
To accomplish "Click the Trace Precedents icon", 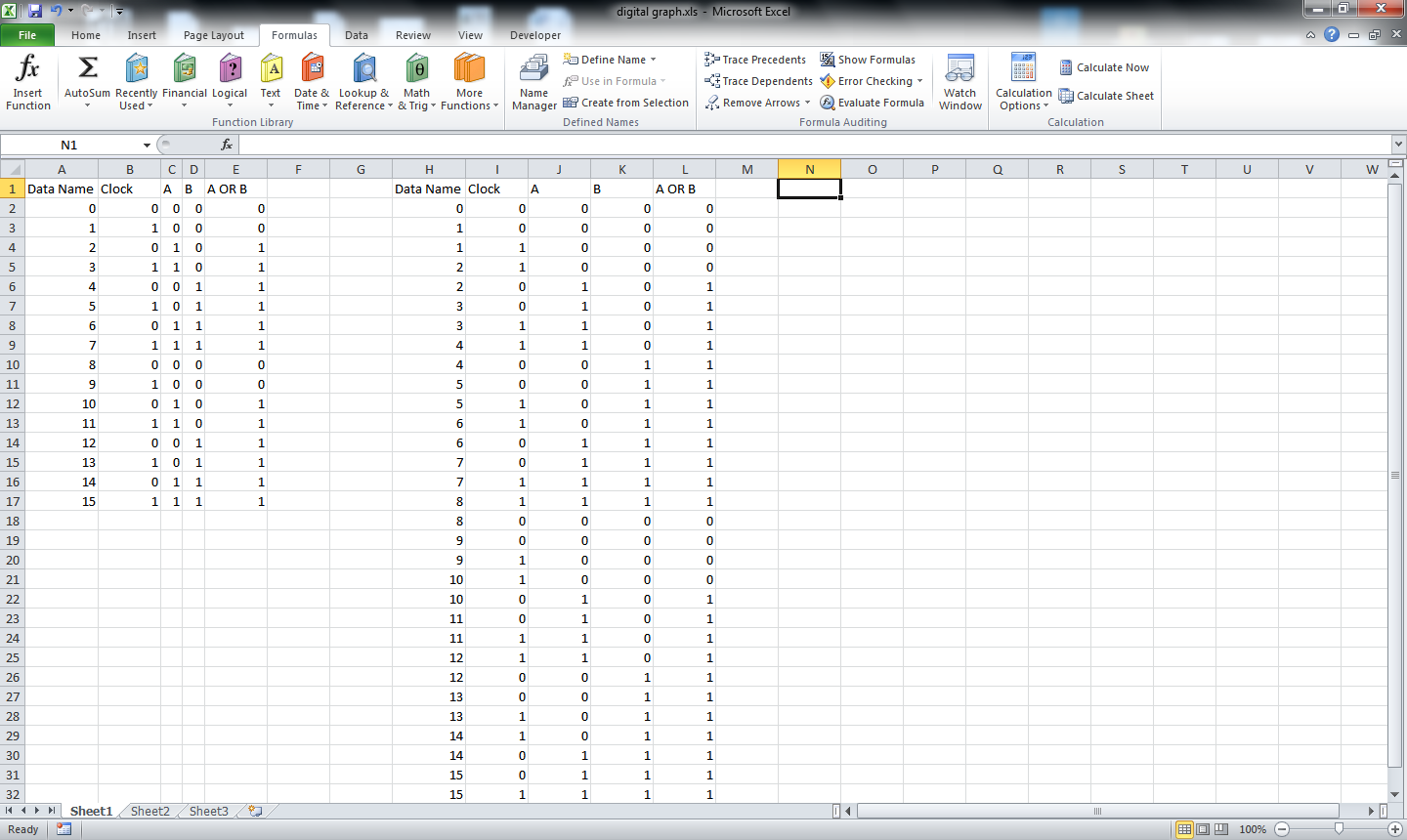I will pos(755,59).
